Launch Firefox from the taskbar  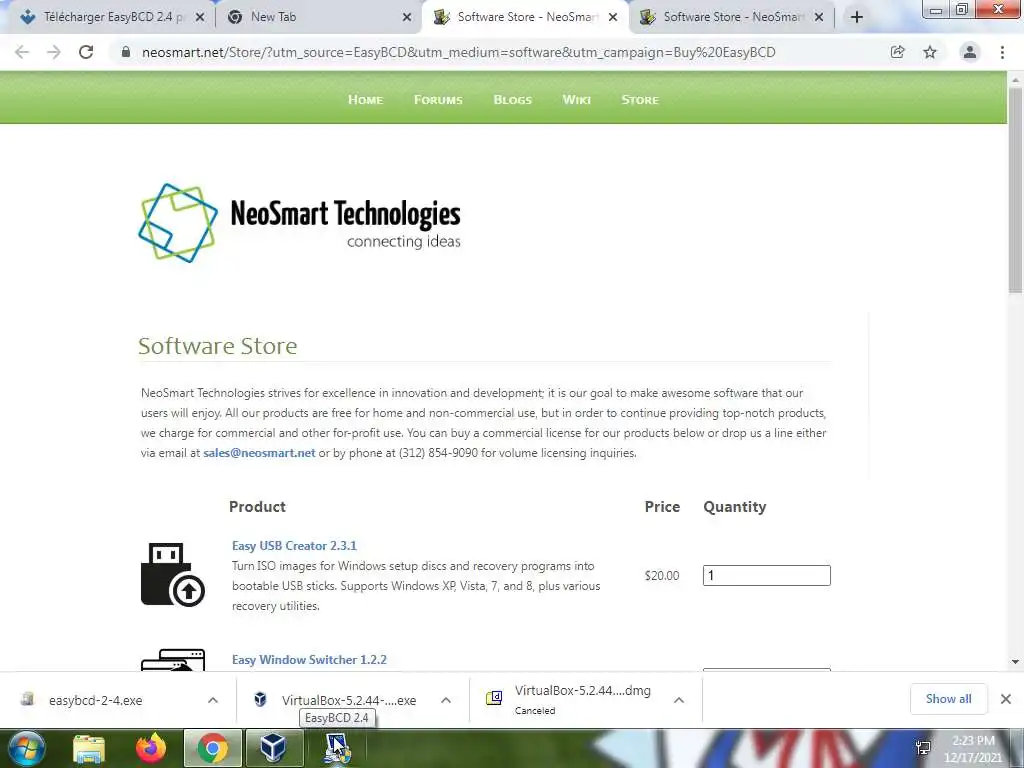tap(151, 748)
